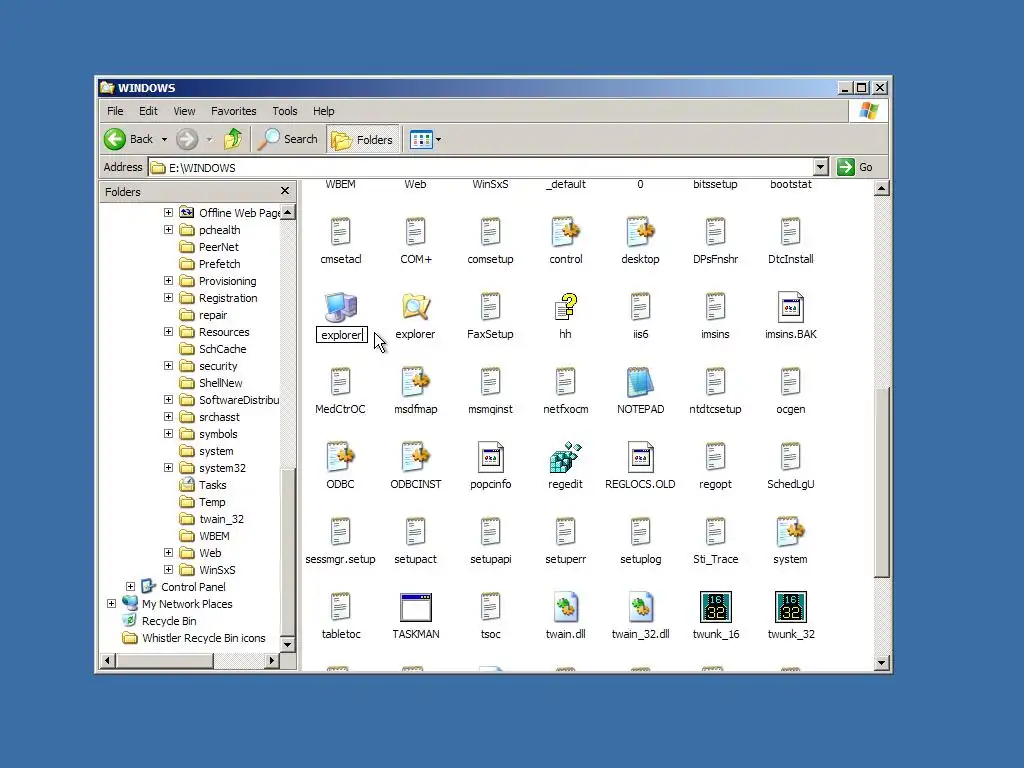Expand the Provisioning folder node
The width and height of the screenshot is (1024, 768).
[x=168, y=281]
